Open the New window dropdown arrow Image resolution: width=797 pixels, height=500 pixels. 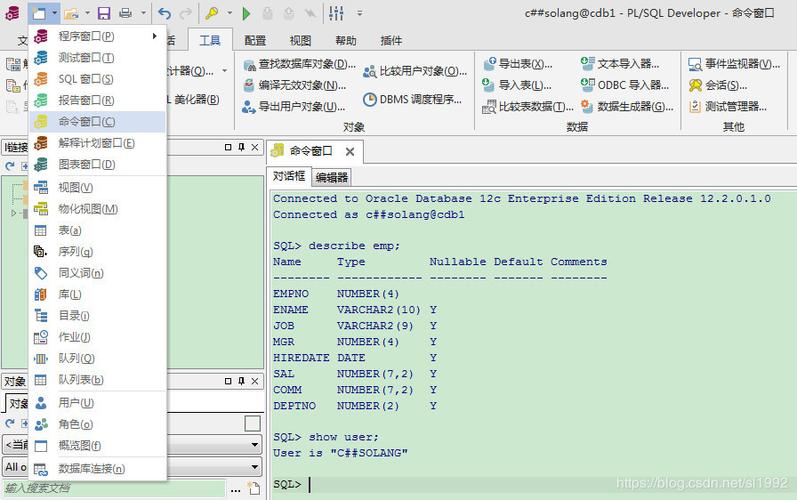point(54,13)
